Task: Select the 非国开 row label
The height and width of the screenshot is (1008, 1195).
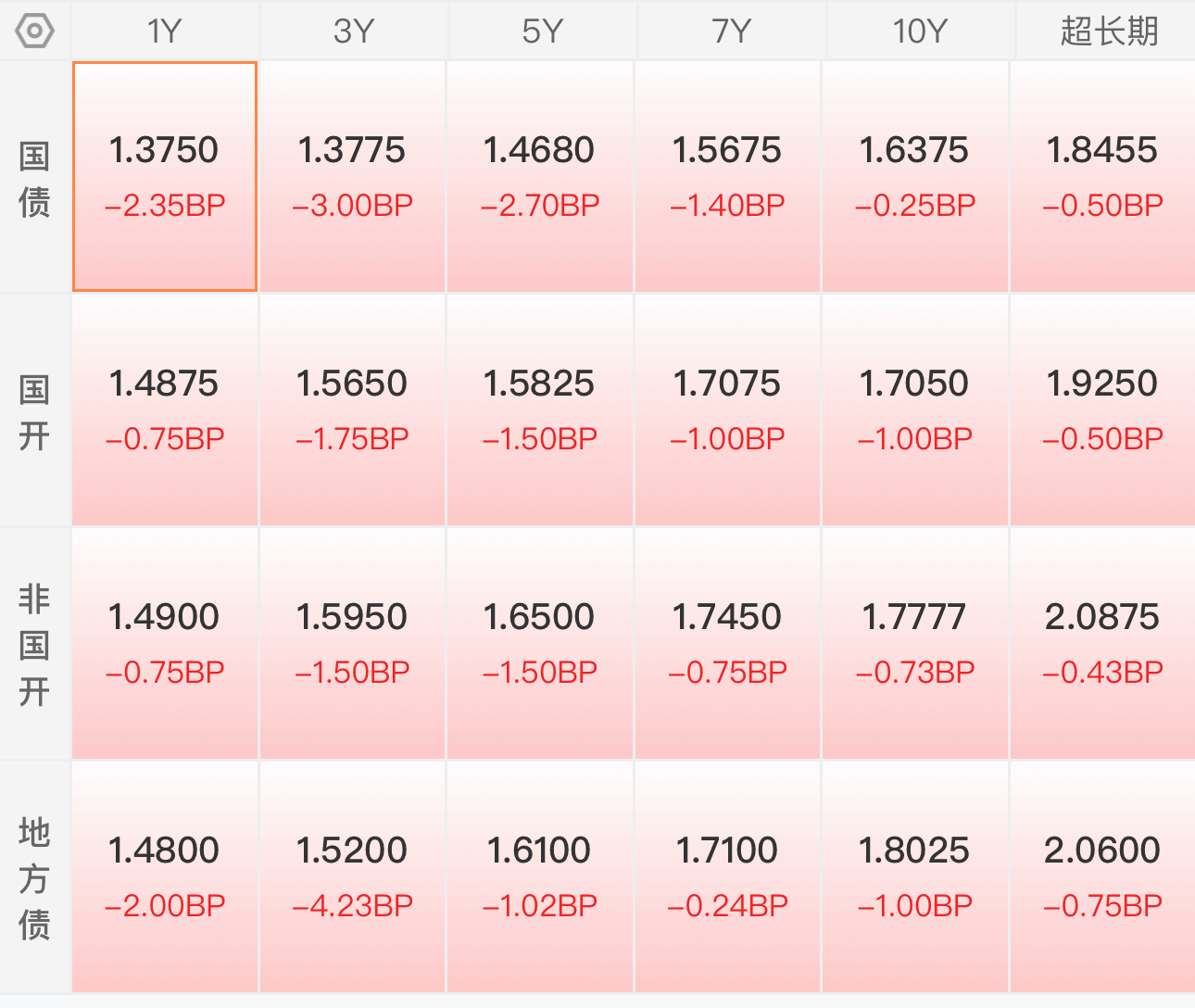Action: [34, 645]
